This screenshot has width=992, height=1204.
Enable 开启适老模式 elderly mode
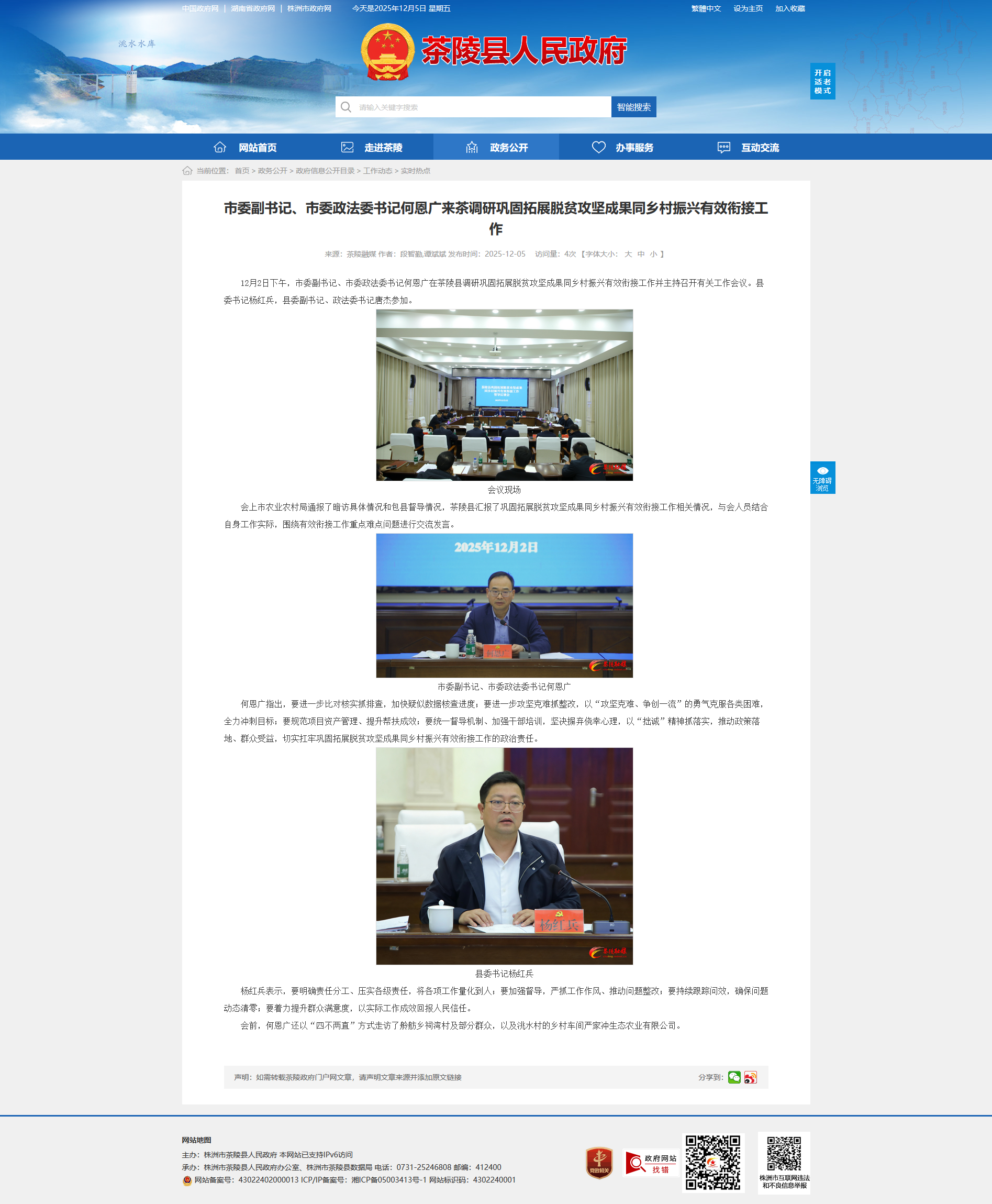click(822, 81)
